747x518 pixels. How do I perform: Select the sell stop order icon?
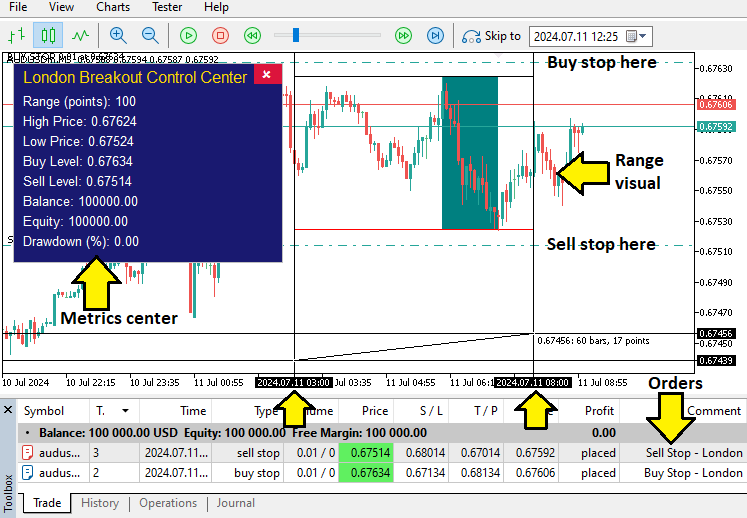[x=28, y=452]
